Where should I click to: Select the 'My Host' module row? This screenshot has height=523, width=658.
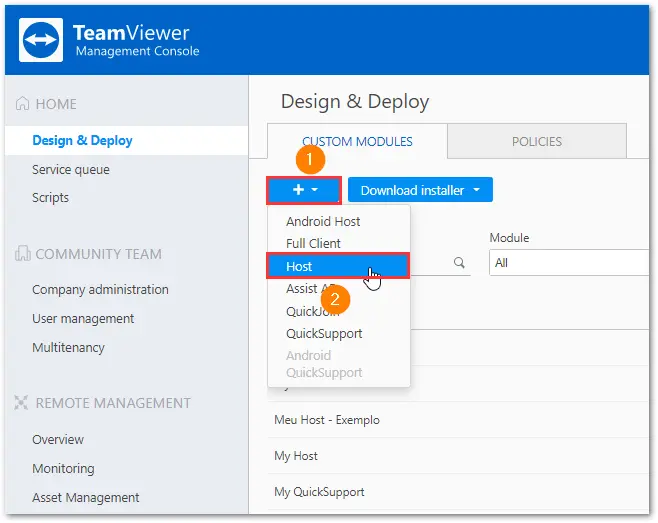pyautogui.click(x=458, y=456)
